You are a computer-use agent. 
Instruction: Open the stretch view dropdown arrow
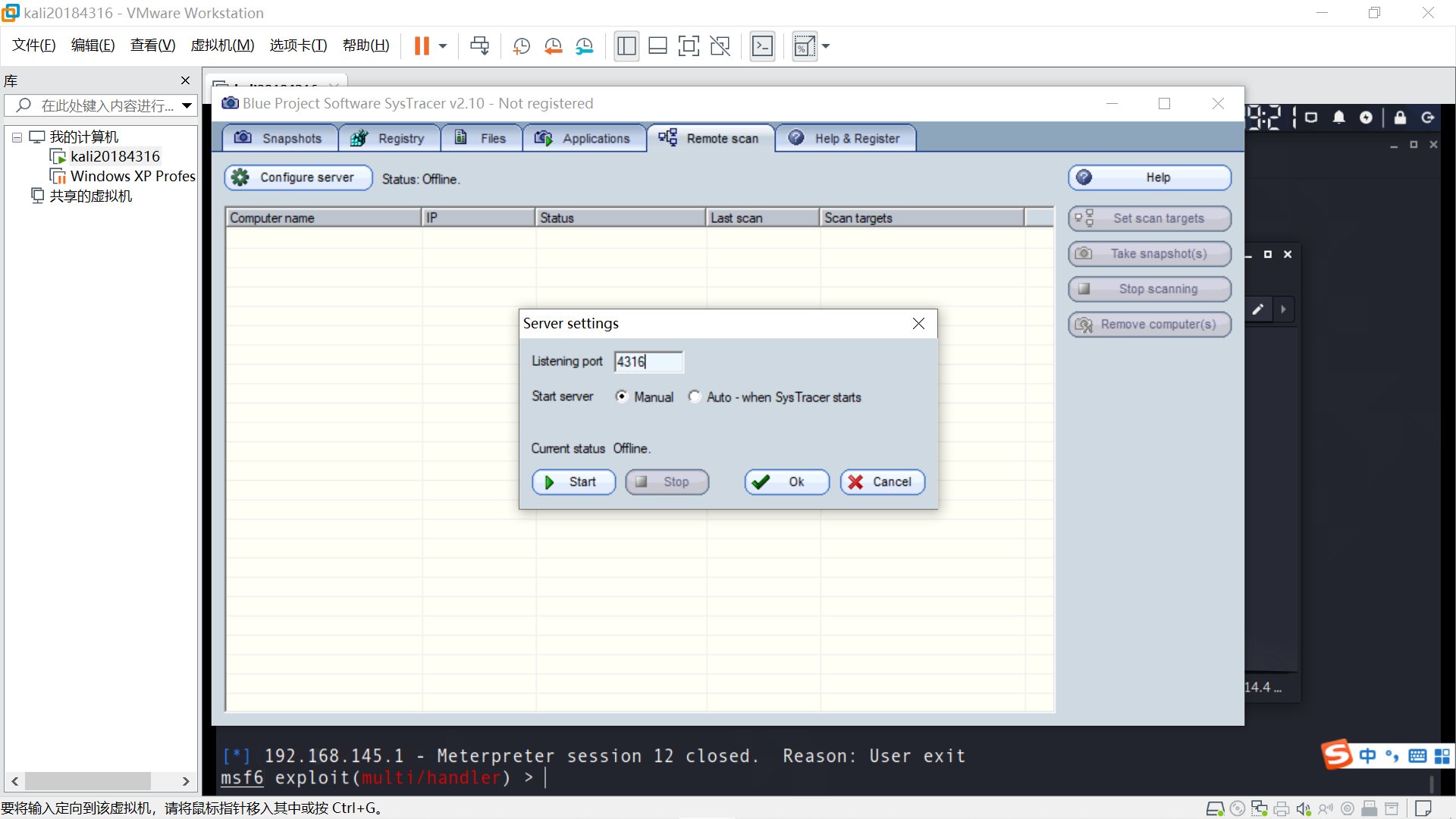pyautogui.click(x=826, y=46)
